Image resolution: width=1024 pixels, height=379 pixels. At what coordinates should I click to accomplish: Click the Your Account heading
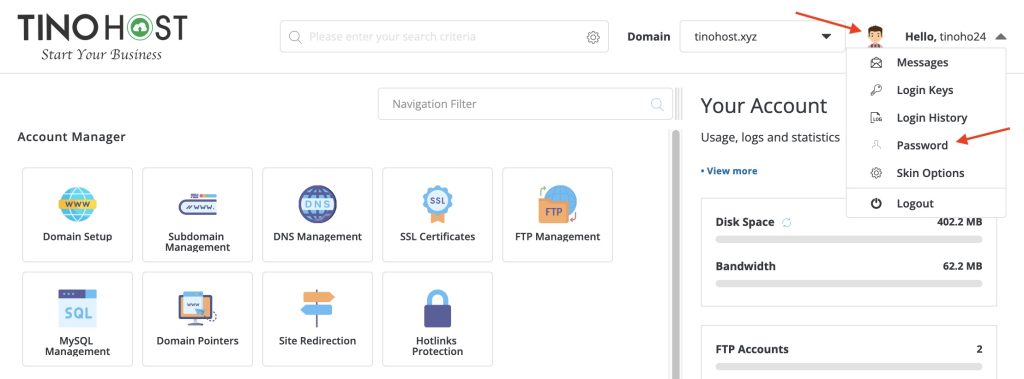(763, 106)
